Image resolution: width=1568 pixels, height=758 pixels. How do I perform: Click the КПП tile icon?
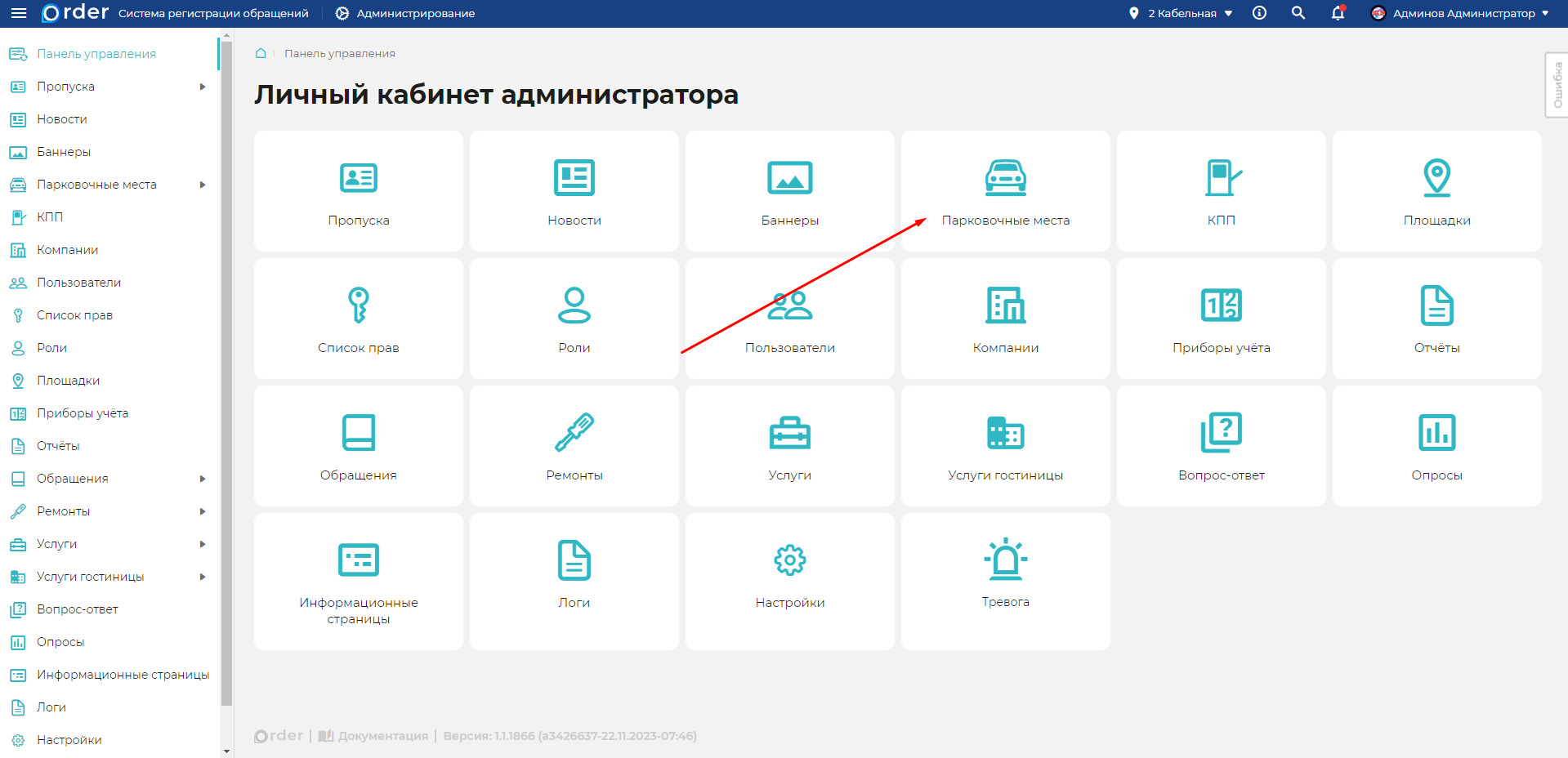pyautogui.click(x=1221, y=178)
